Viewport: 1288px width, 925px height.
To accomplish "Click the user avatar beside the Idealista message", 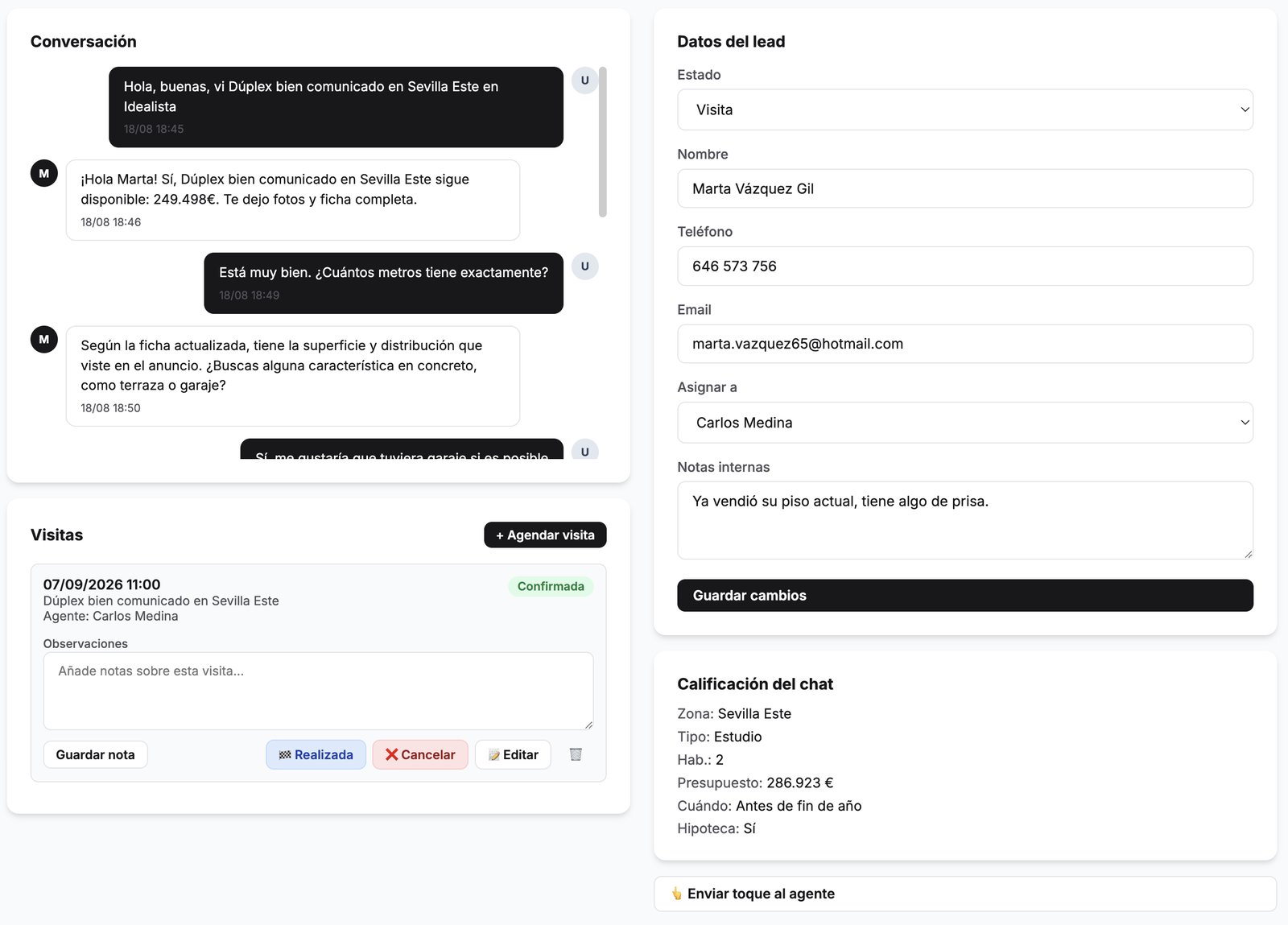I will pos(584,81).
